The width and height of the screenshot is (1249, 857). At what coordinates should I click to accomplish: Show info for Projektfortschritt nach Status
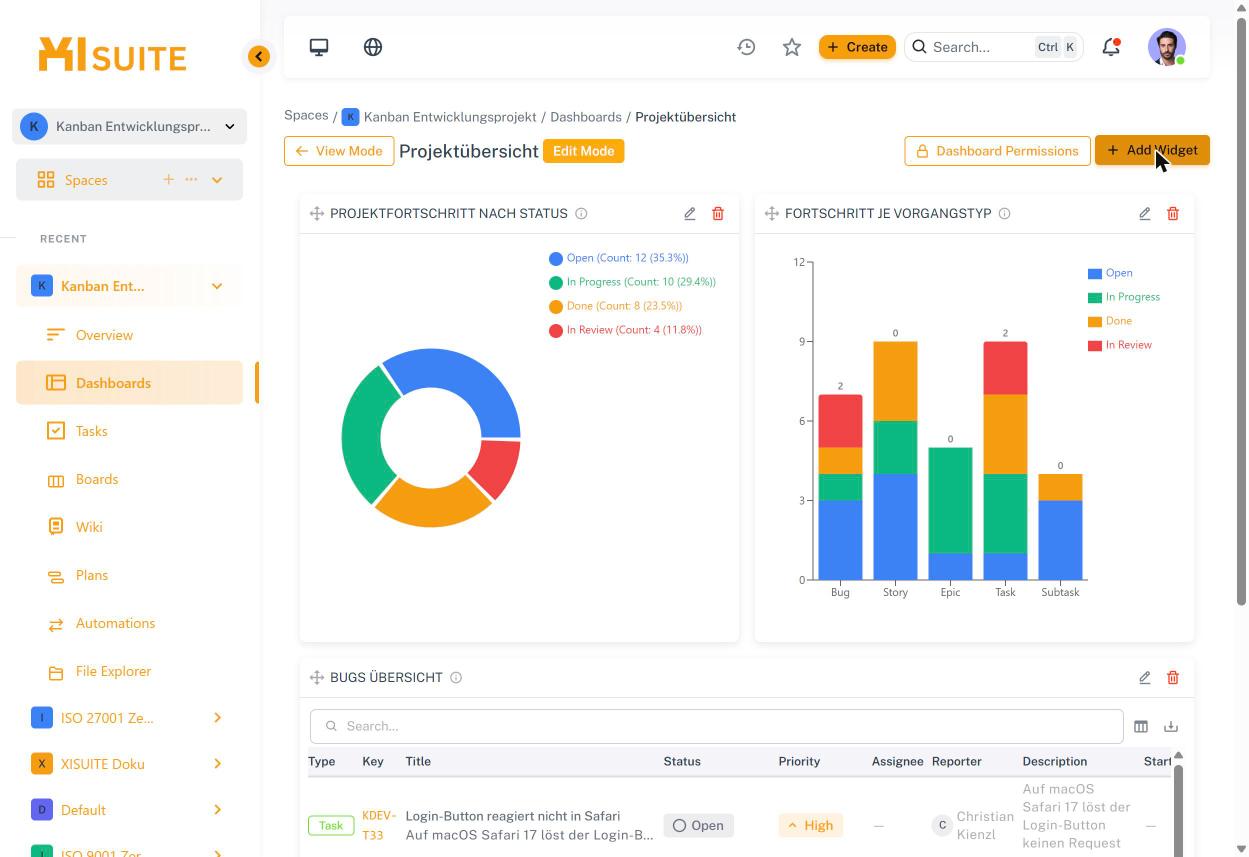click(x=581, y=214)
